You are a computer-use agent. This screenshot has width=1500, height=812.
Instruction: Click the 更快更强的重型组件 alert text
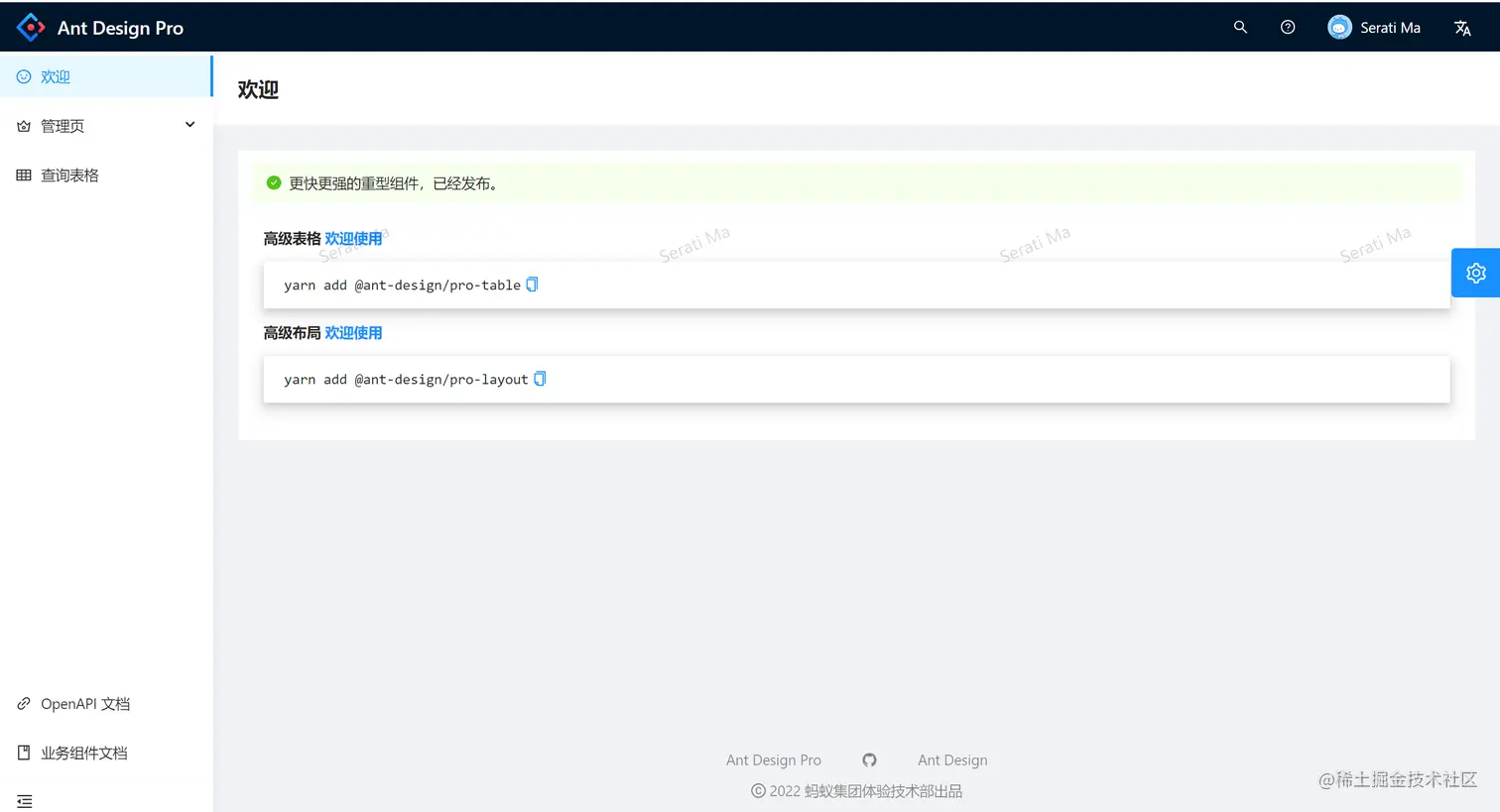393,183
